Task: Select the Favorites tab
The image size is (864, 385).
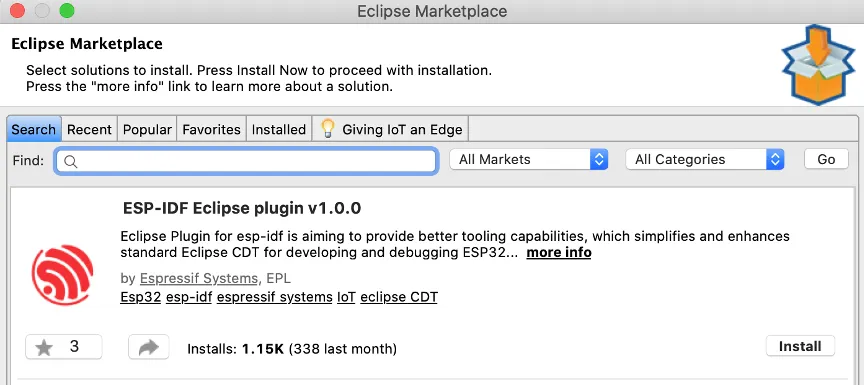Action: point(212,129)
